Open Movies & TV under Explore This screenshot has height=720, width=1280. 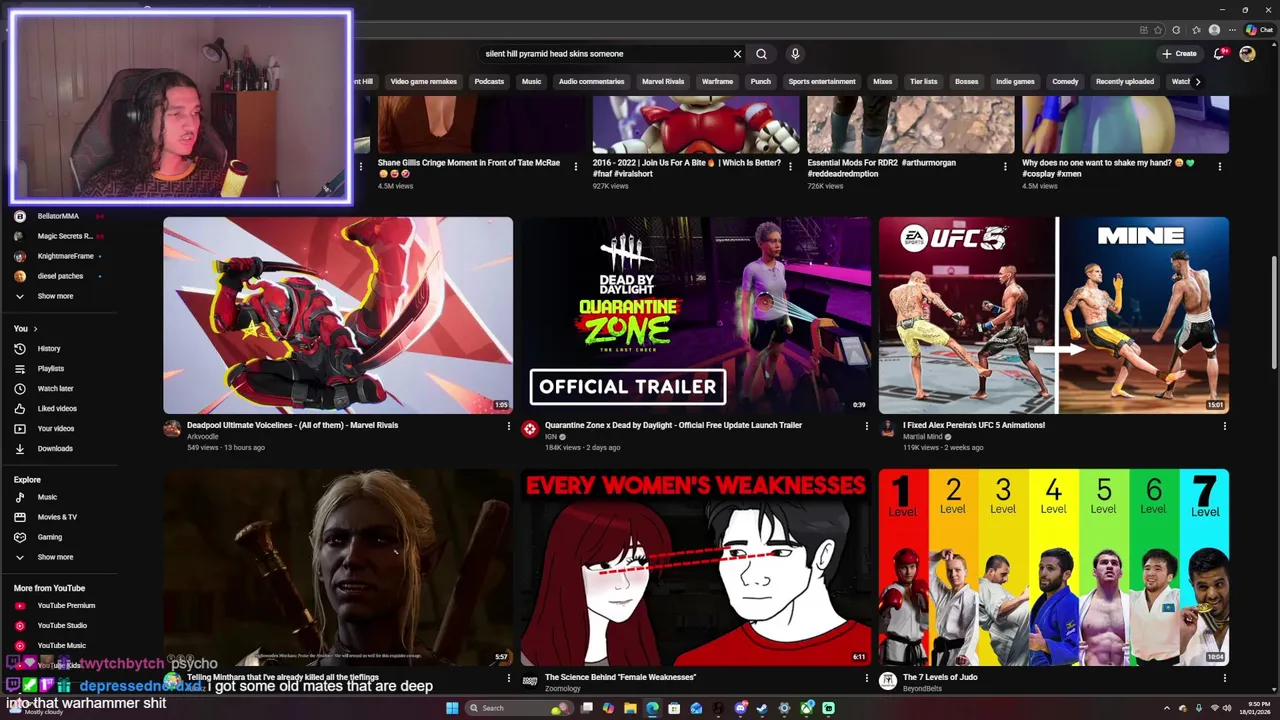tap(57, 517)
